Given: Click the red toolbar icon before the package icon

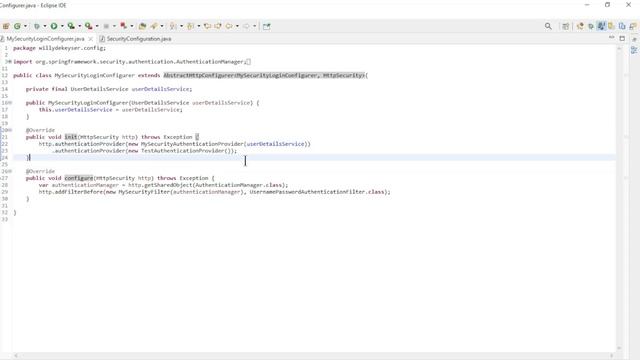Looking at the screenshot, I should pos(123,26).
